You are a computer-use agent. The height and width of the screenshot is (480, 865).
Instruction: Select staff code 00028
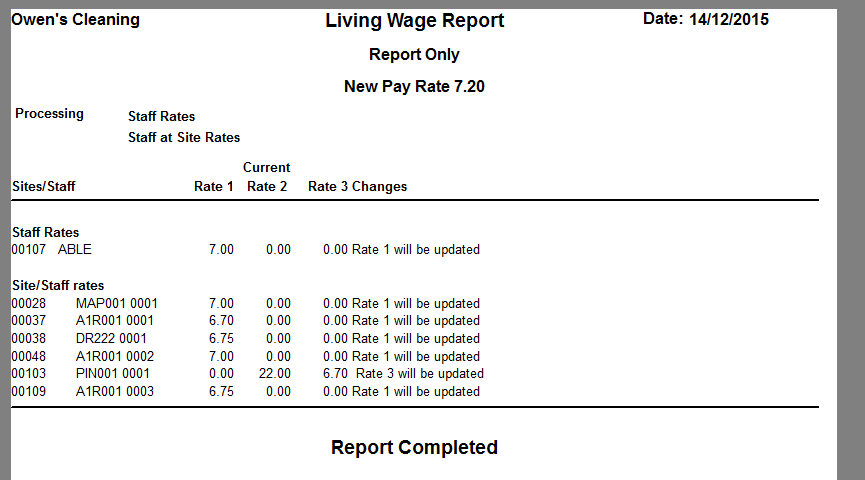(29, 303)
